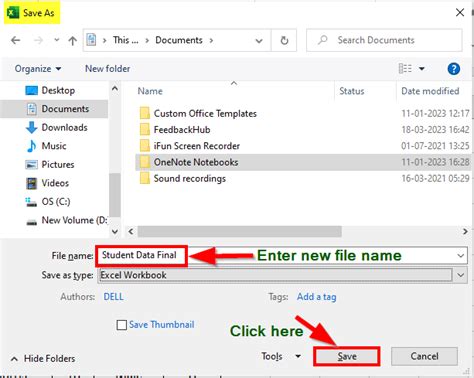Screen dimensions: 474x378
Task: Change view layout icon
Action: point(405,69)
